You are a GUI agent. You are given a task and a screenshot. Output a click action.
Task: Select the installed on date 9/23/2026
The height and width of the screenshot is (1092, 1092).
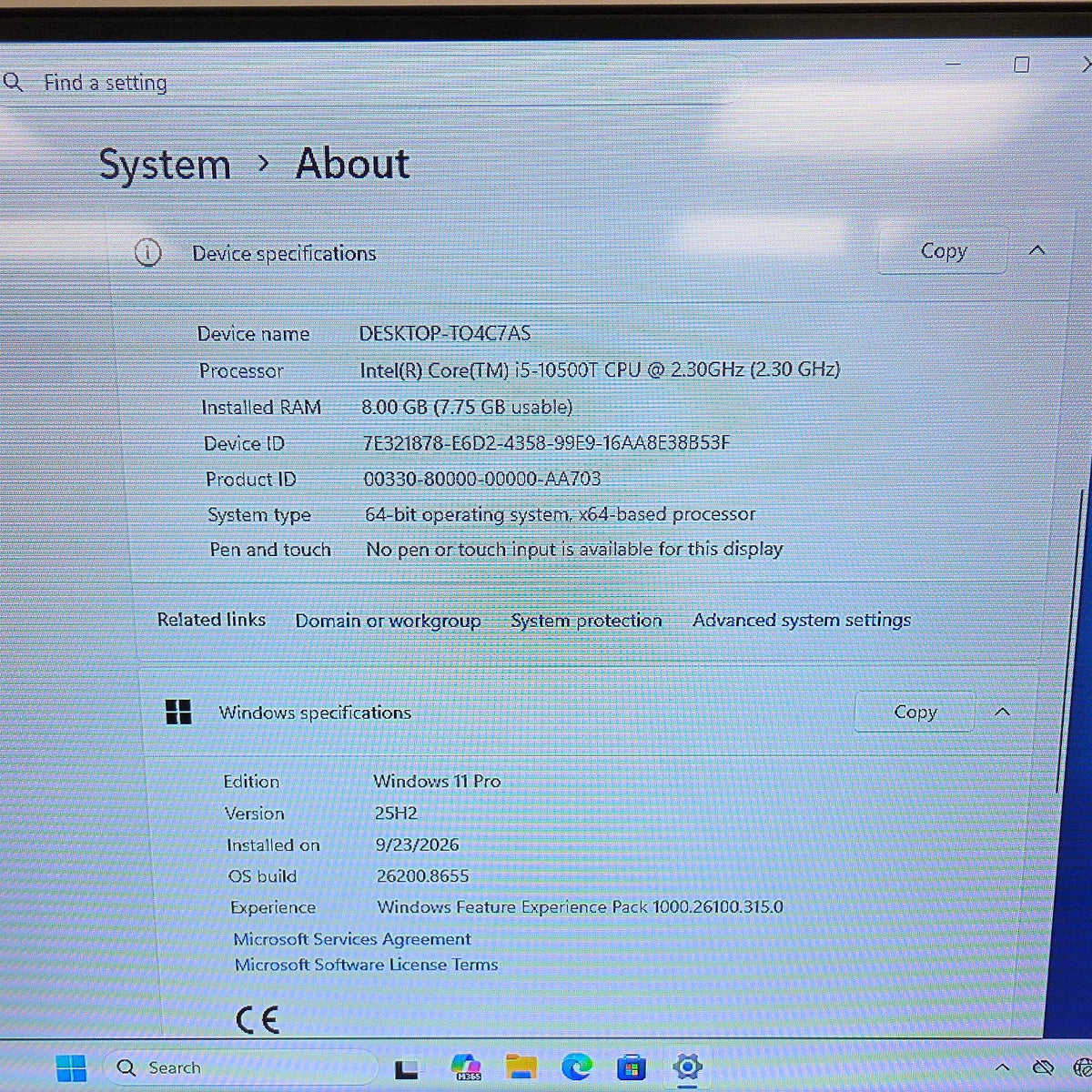417,844
